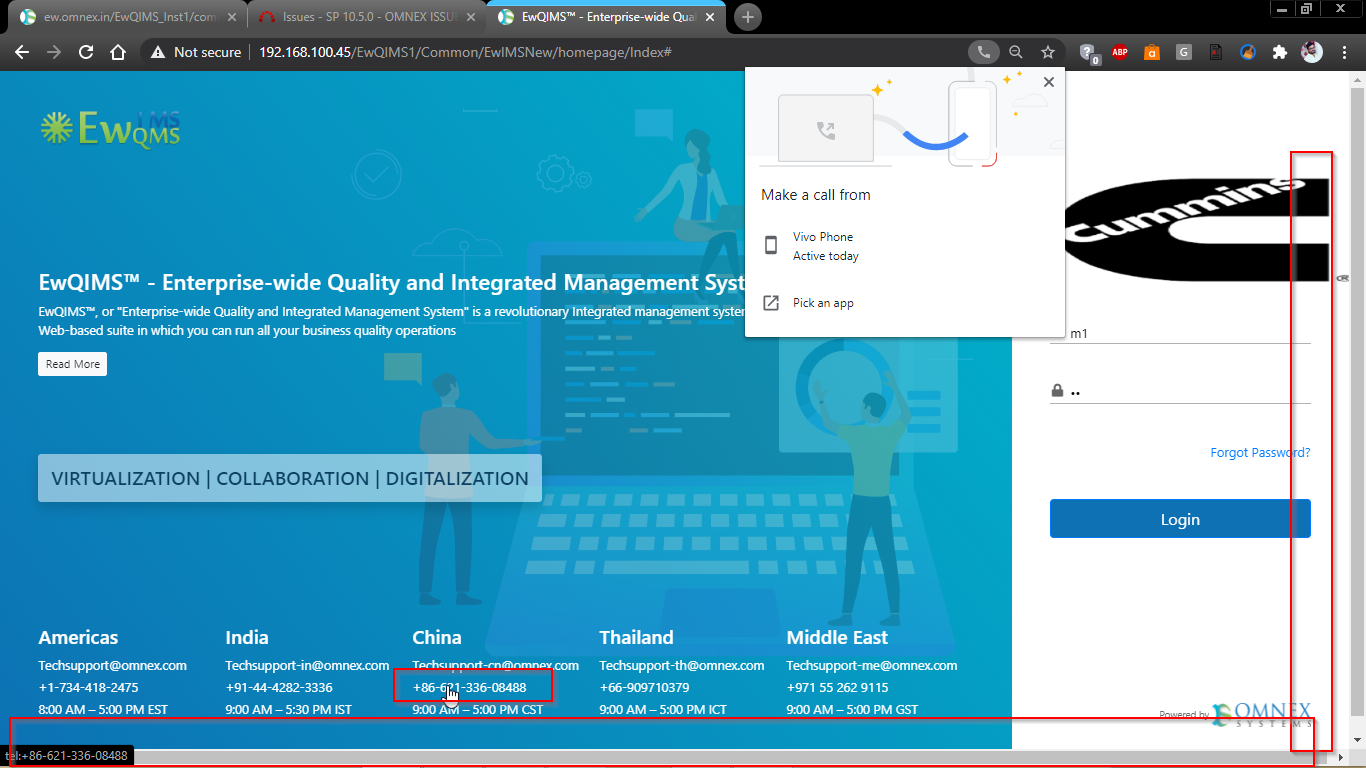This screenshot has height=768, width=1366.
Task: Click the Omnex Systems logo
Action: pyautogui.click(x=1260, y=714)
